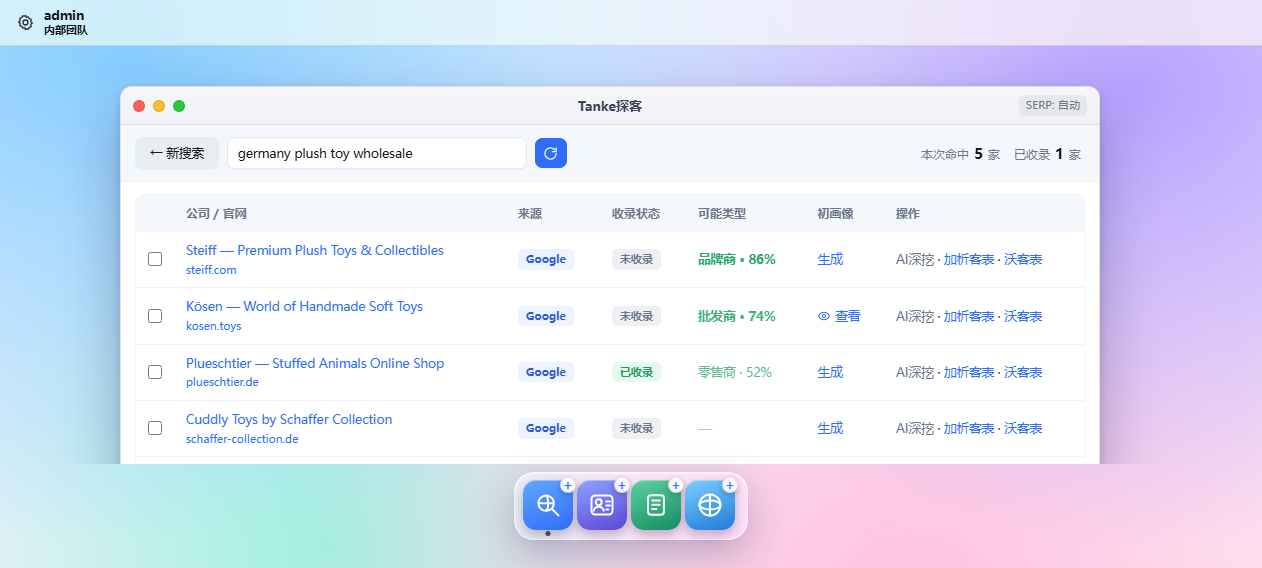The width and height of the screenshot is (1262, 568).
Task: Click the plus badge on globe dock icon
Action: (x=729, y=485)
